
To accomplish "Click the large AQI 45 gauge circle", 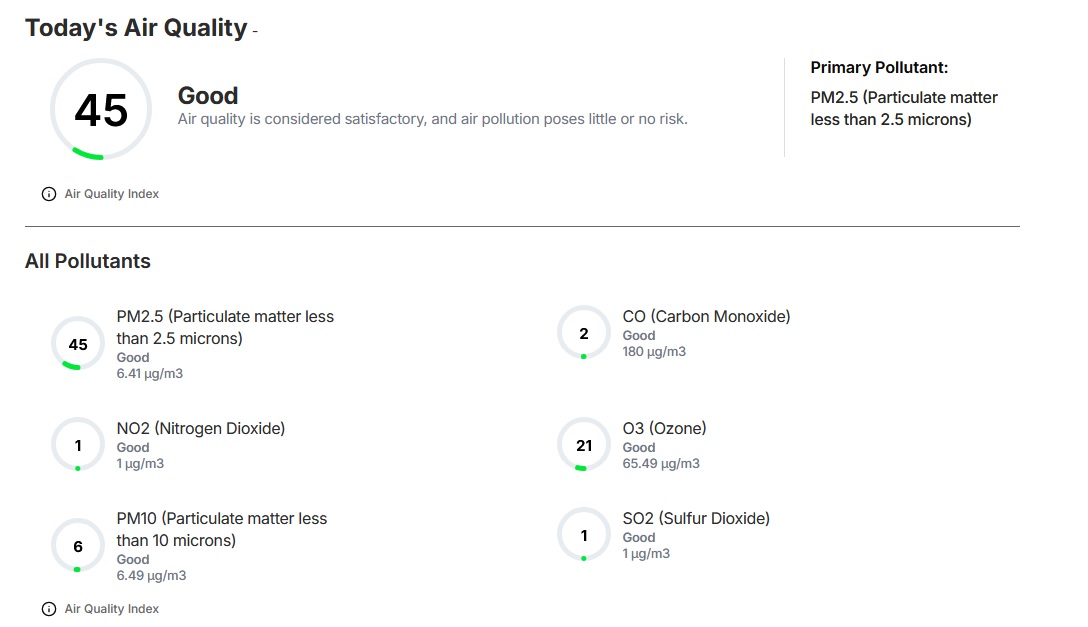I will (101, 110).
